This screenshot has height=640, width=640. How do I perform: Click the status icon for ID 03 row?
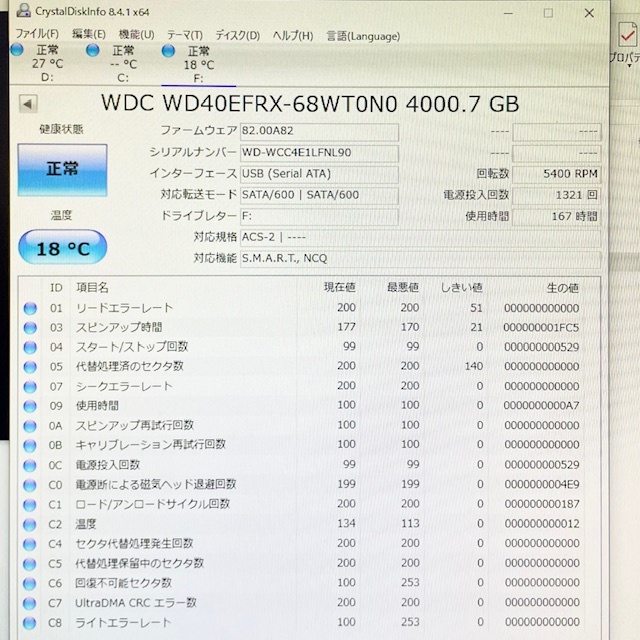(x=30, y=328)
